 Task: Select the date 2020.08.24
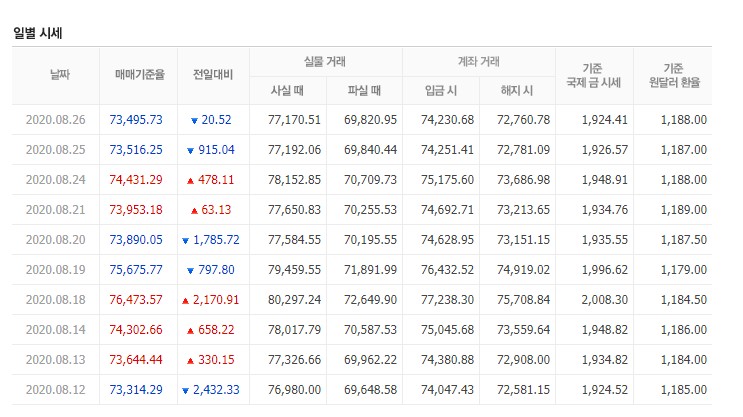(55, 180)
